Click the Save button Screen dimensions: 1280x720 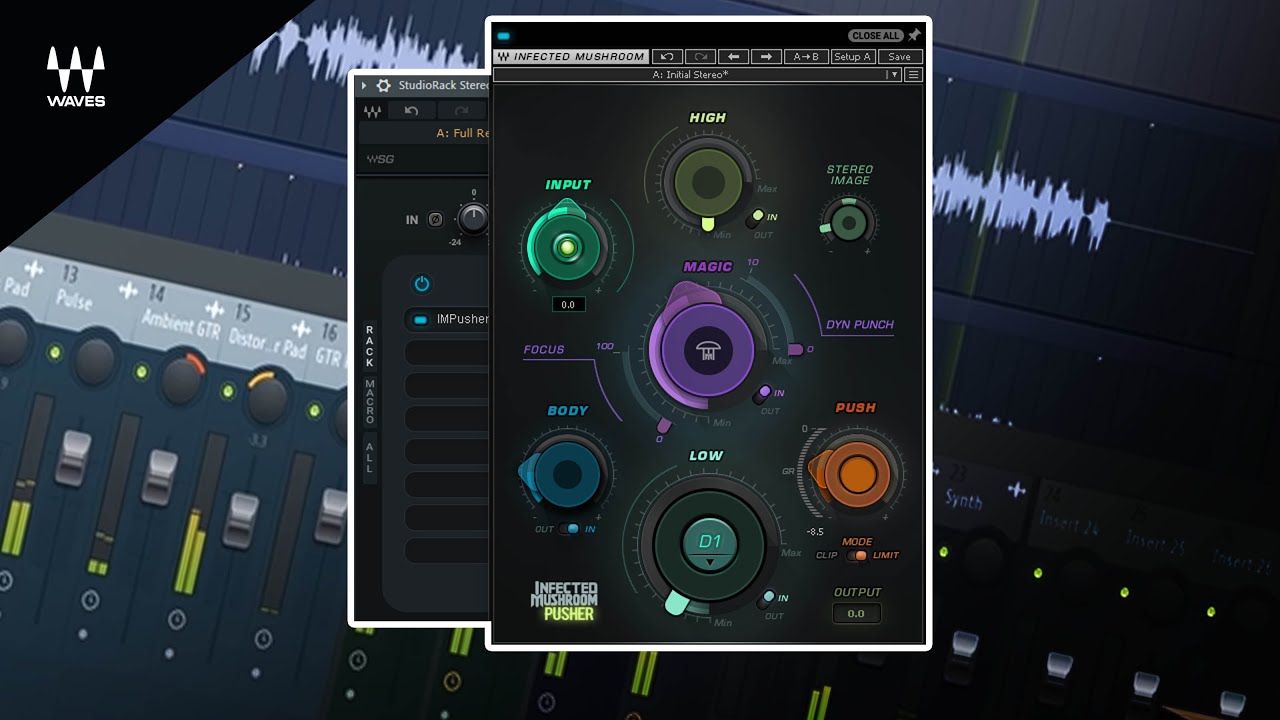pyautogui.click(x=899, y=57)
